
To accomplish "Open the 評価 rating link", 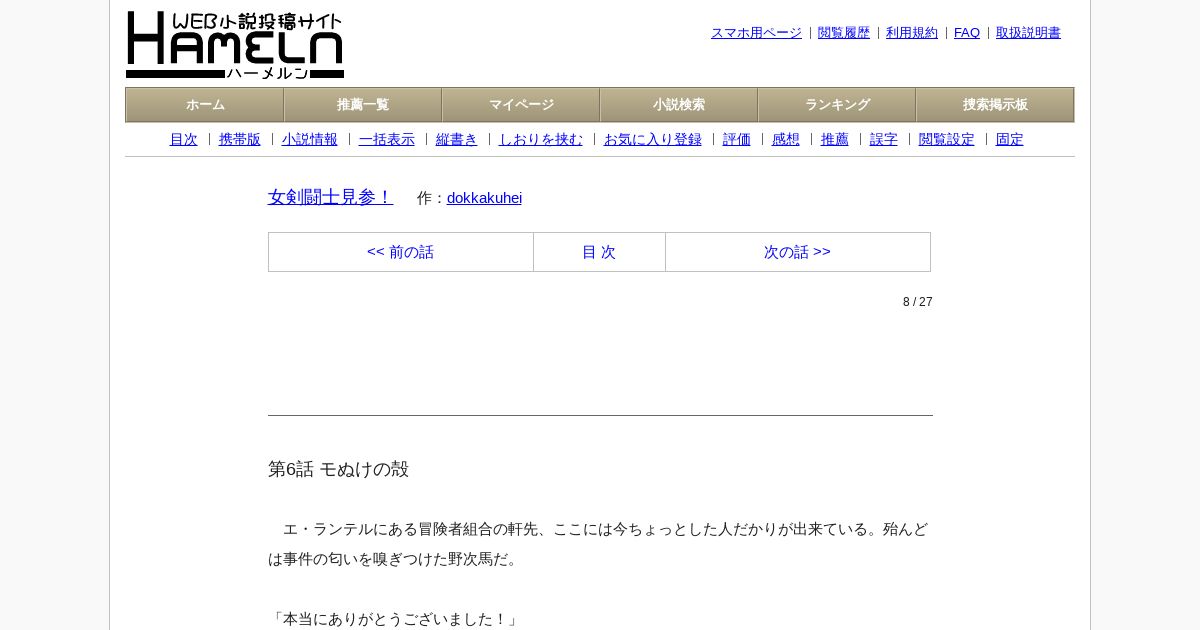I will coord(737,140).
